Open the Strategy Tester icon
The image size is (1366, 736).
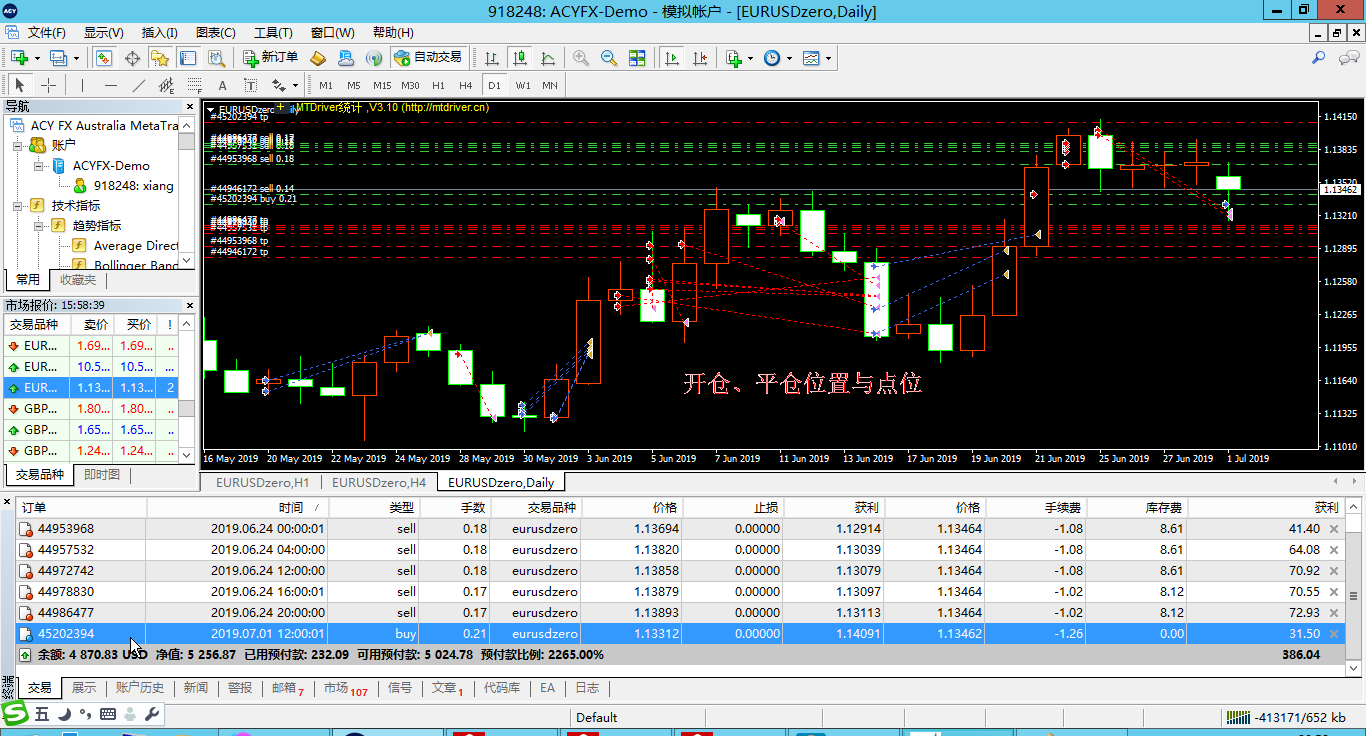(x=215, y=58)
